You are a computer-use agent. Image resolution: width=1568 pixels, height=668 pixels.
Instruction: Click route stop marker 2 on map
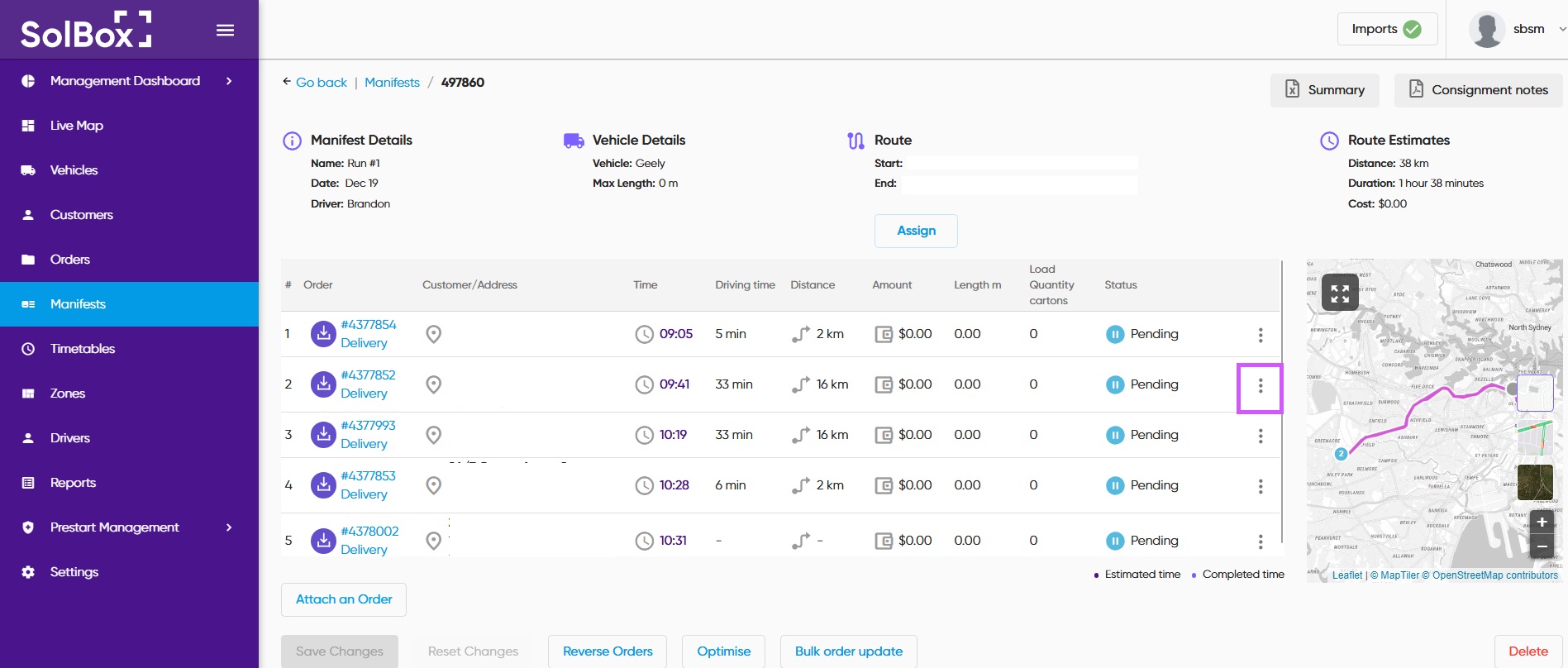[x=1341, y=454]
